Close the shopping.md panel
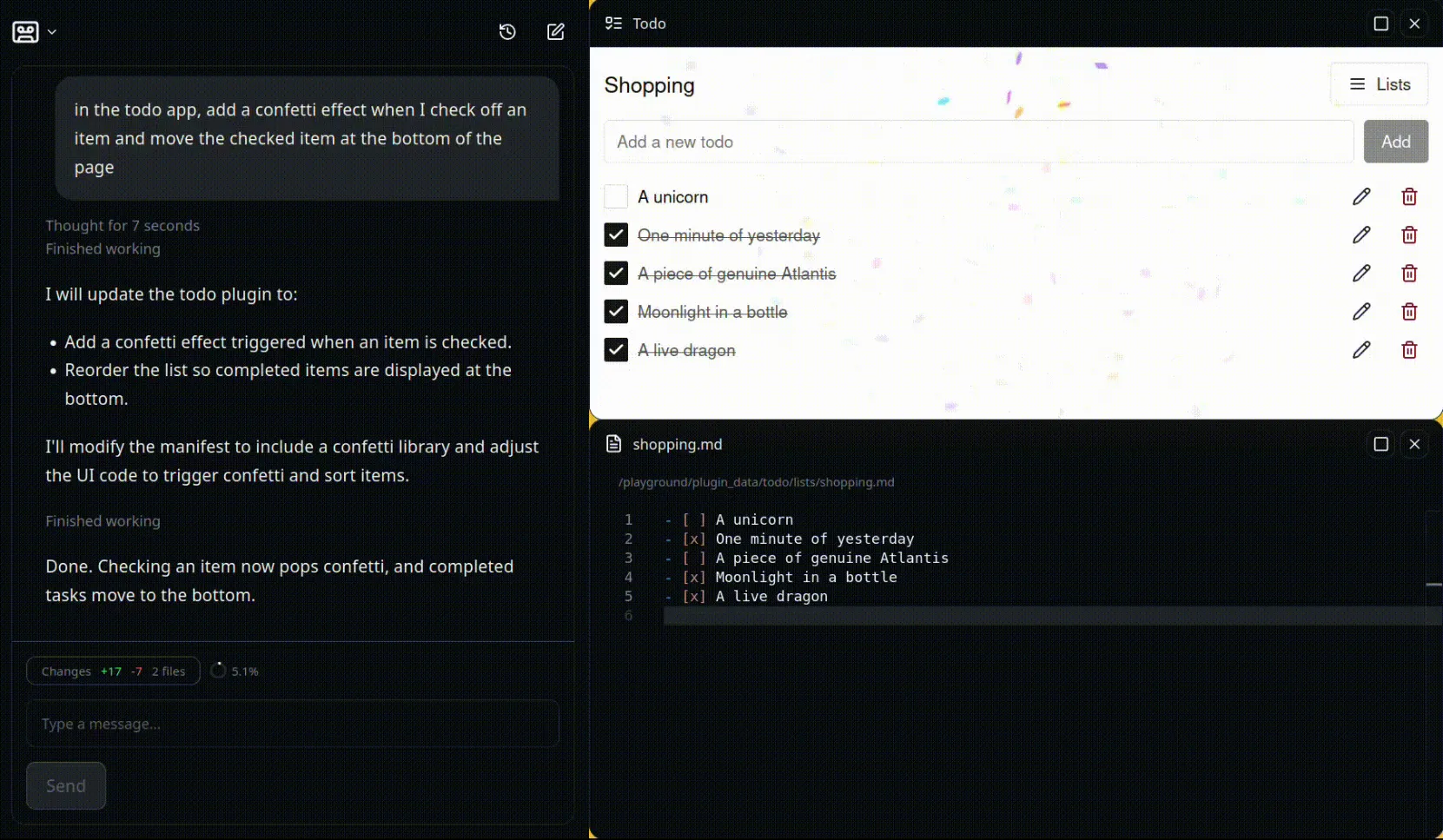 1414,444
